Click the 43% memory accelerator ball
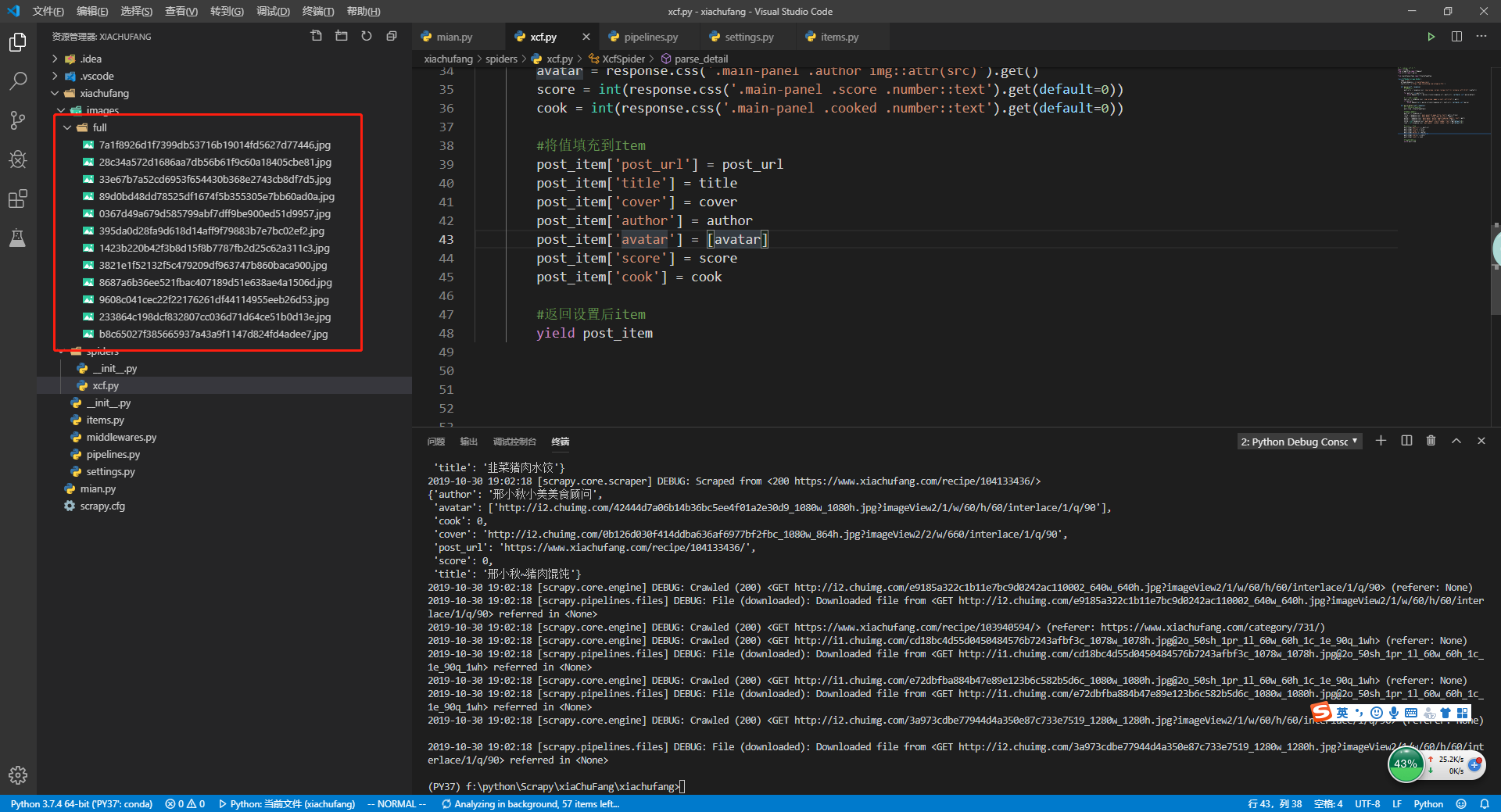This screenshot has height=812, width=1501. click(x=1406, y=764)
